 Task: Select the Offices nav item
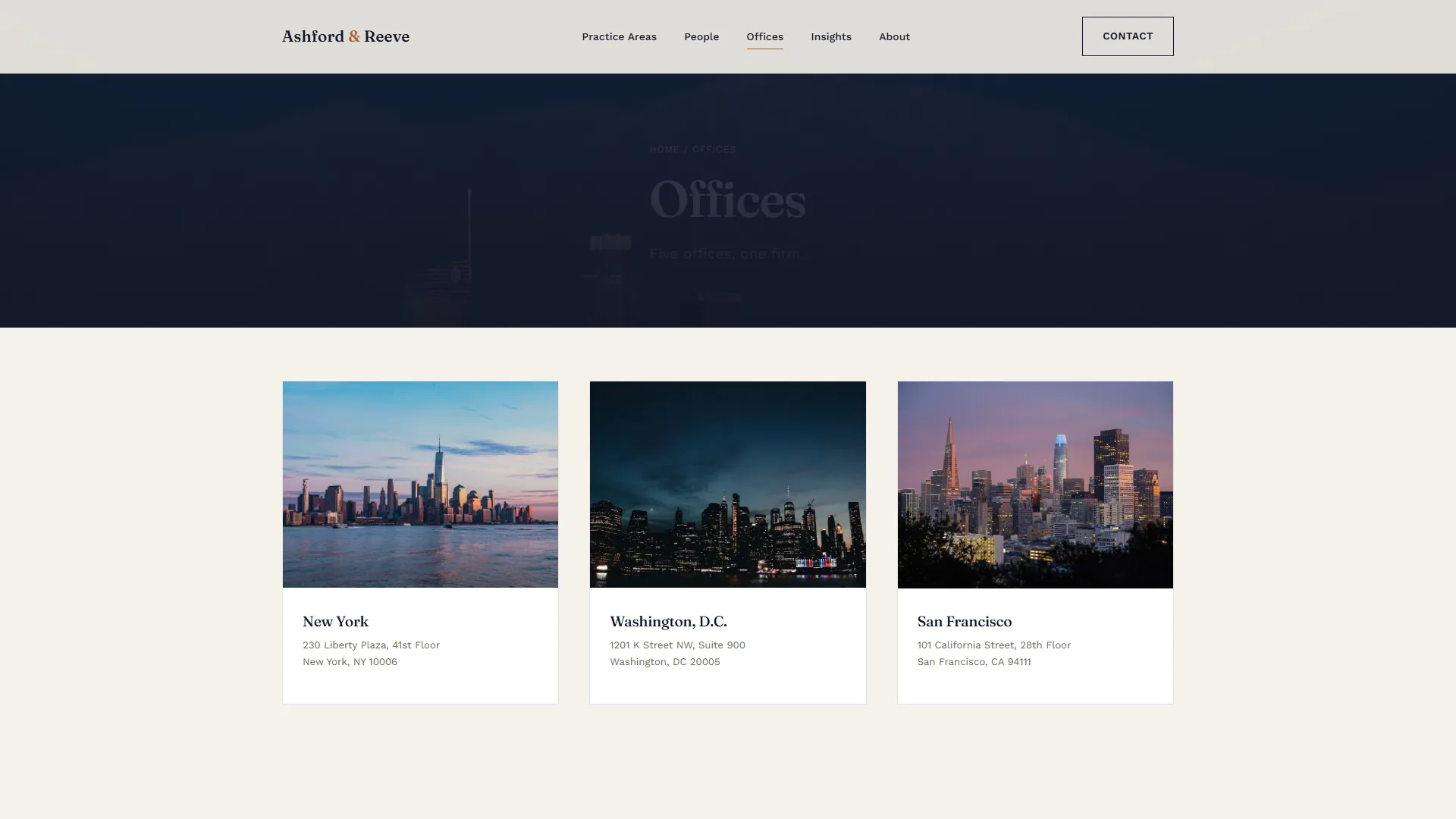pyautogui.click(x=764, y=36)
